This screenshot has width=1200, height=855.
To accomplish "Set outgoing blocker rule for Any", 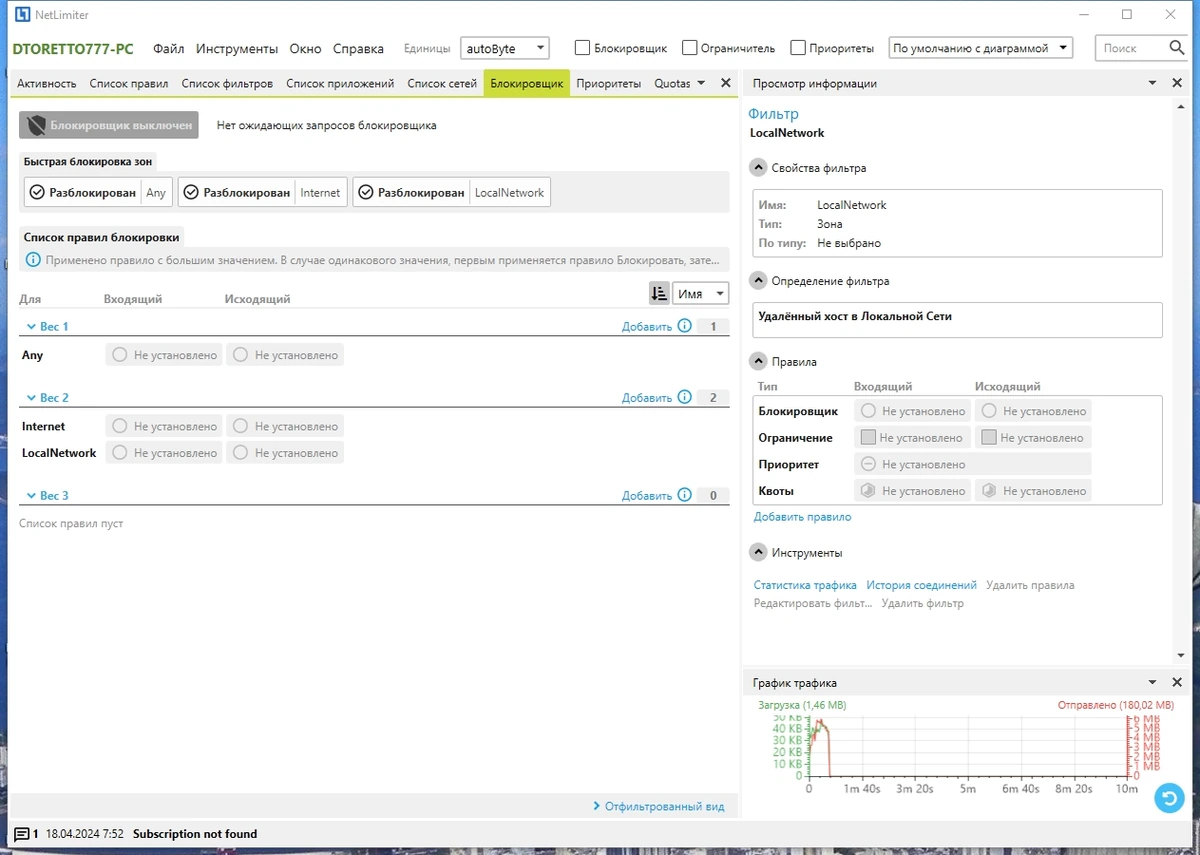I will pos(285,355).
